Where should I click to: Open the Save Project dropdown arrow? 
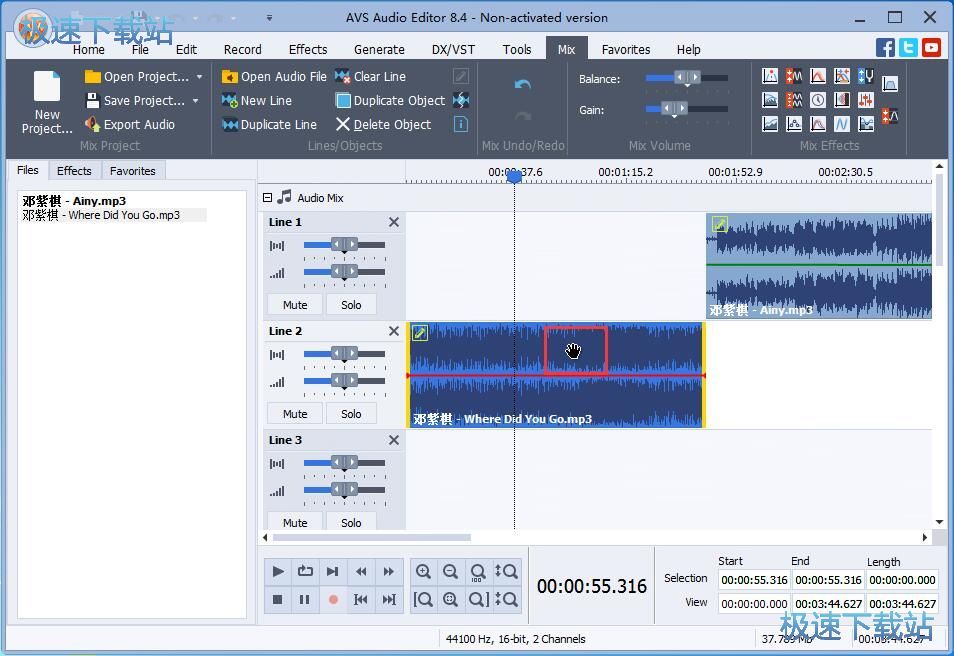tap(196, 100)
